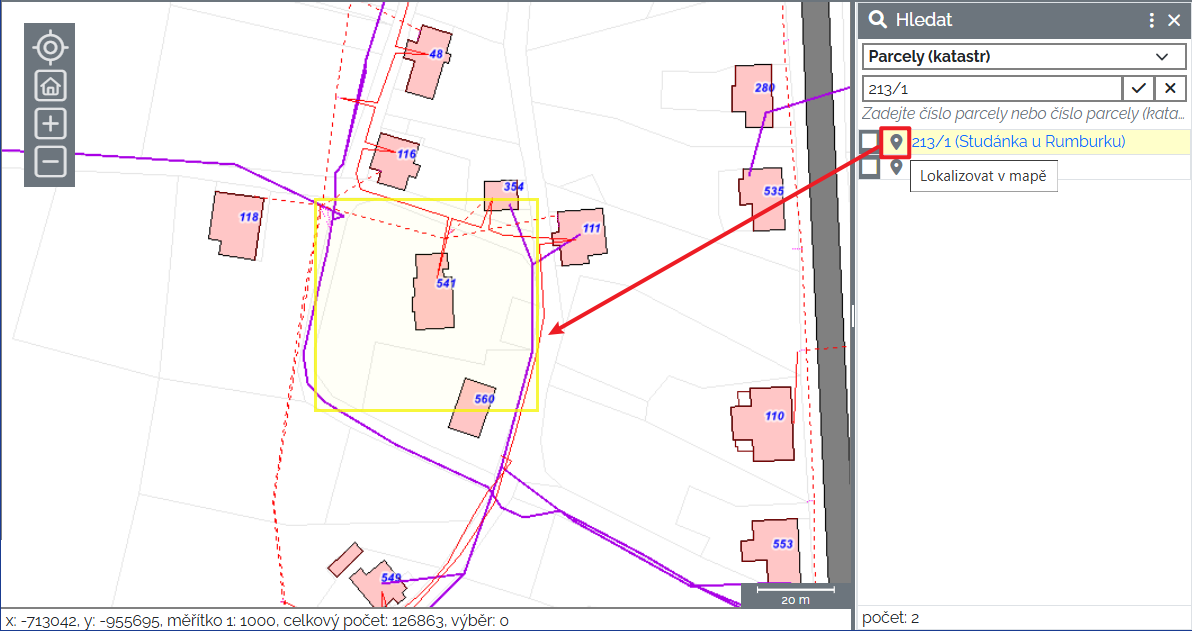Screen dimensions: 1192x631
Task: Click building 541 on the map
Action: (x=436, y=292)
